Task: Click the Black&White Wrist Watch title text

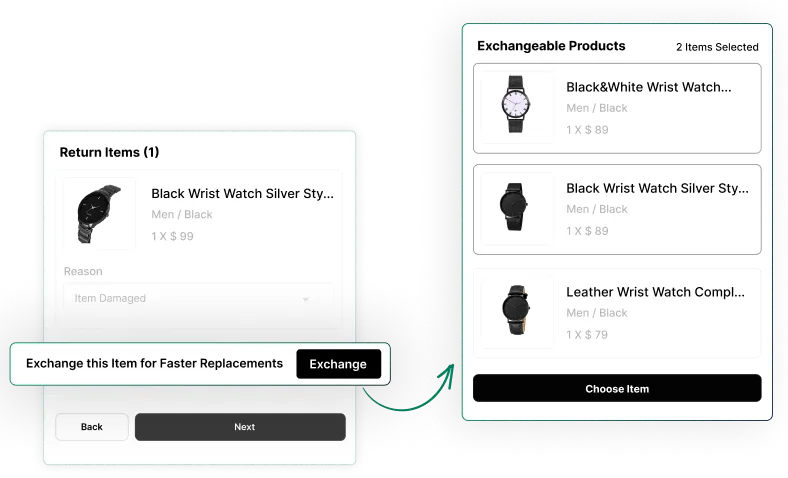Action: click(648, 87)
